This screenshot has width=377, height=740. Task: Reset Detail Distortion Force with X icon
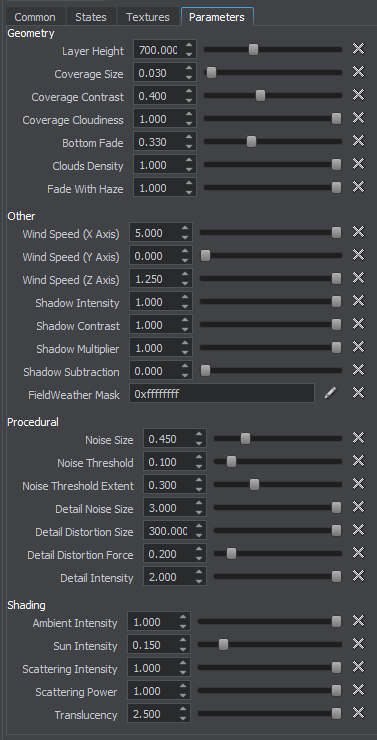point(359,553)
